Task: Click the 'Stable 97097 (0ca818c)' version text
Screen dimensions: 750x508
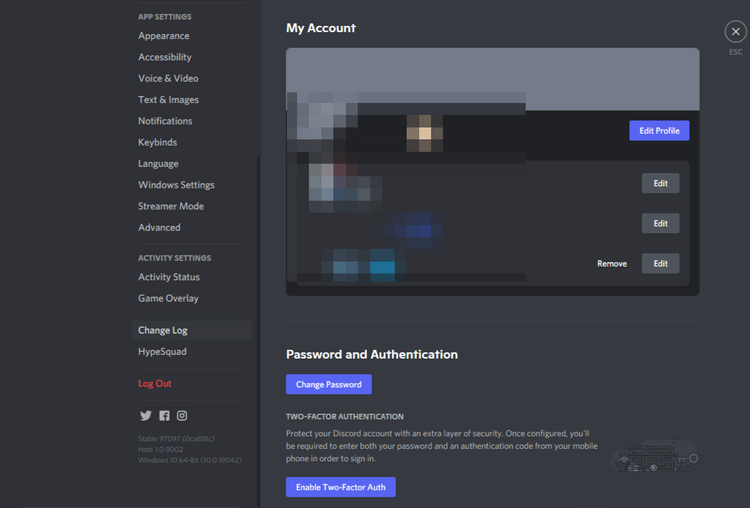Action: click(176, 439)
